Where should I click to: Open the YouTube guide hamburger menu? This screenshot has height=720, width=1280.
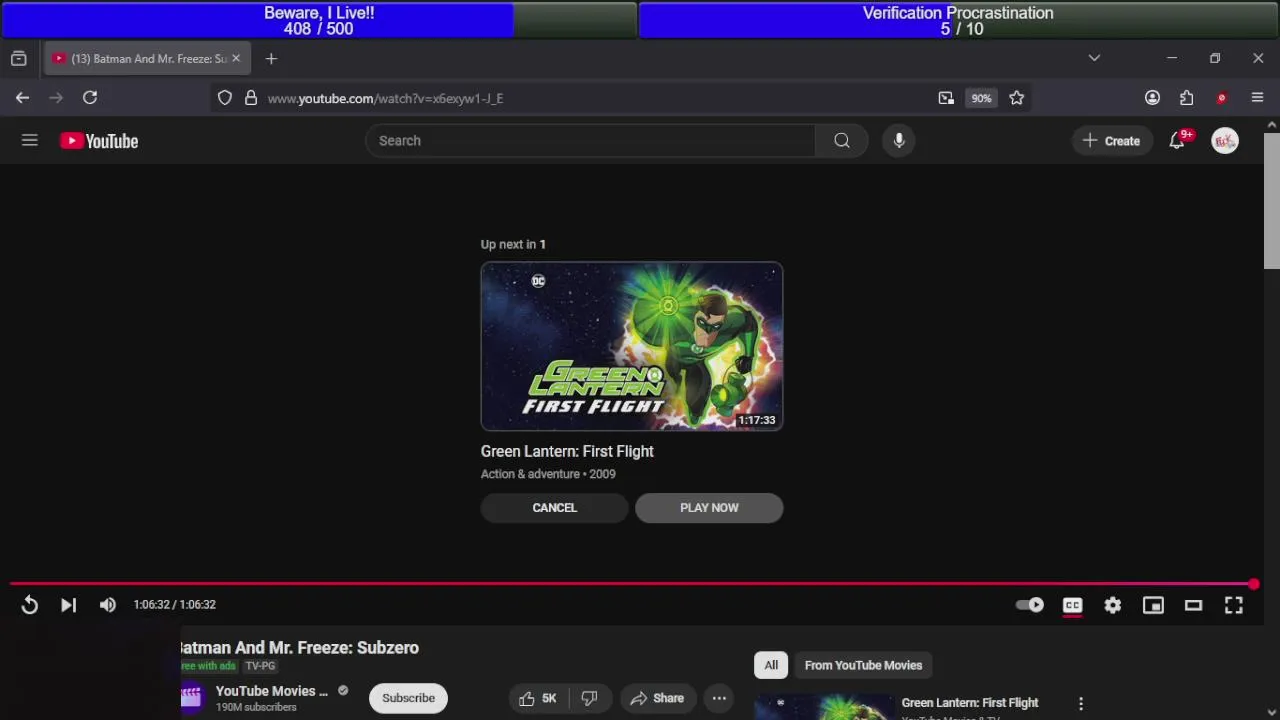click(30, 141)
